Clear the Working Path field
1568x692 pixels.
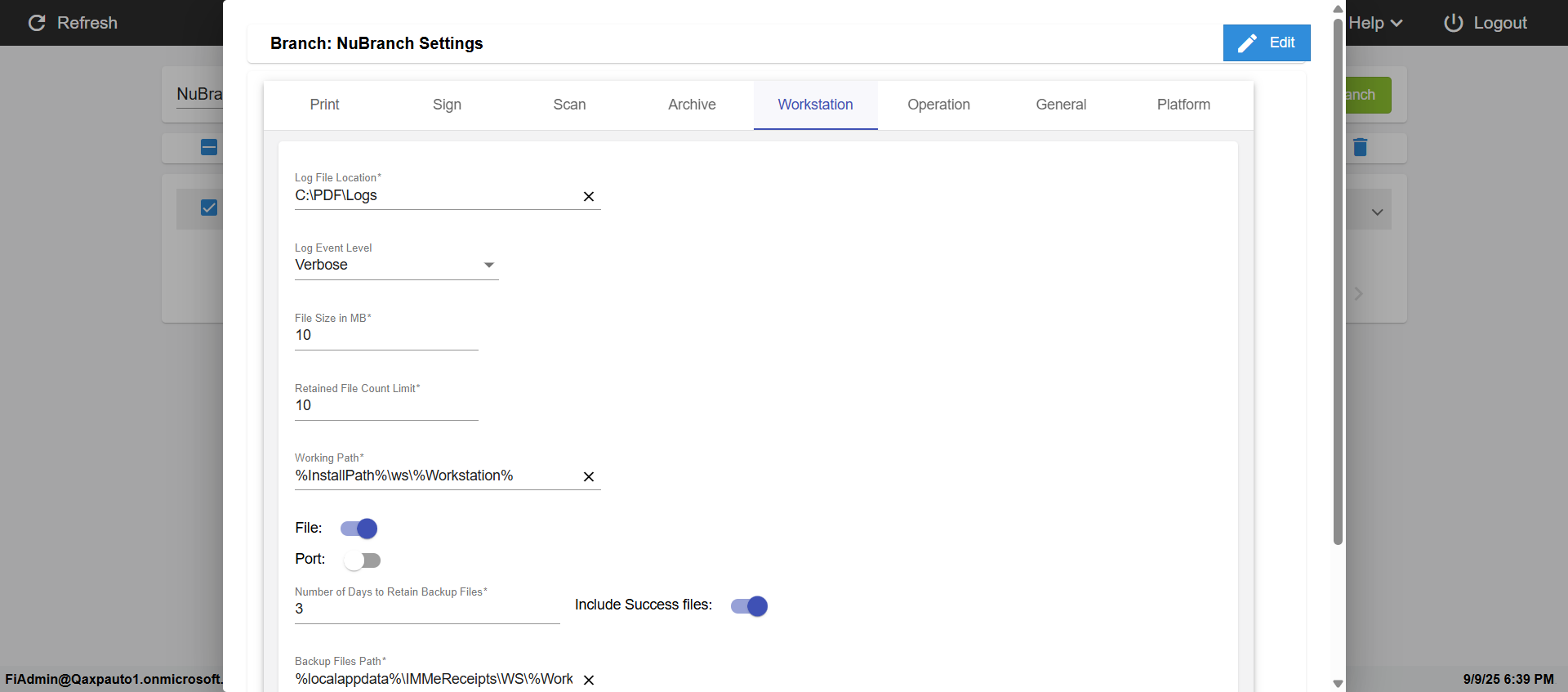[x=588, y=476]
